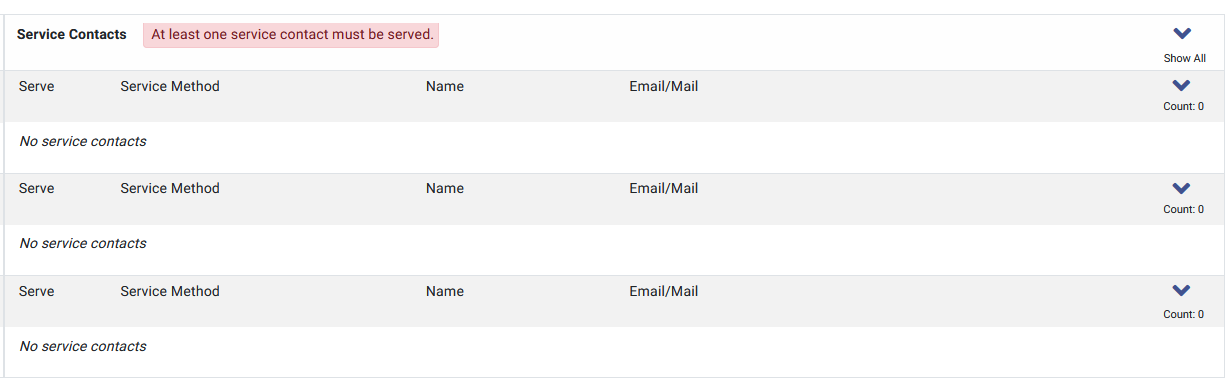Image resolution: width=1232 pixels, height=391 pixels.
Task: Expand all contacts with Show All chevron
Action: [1181, 34]
